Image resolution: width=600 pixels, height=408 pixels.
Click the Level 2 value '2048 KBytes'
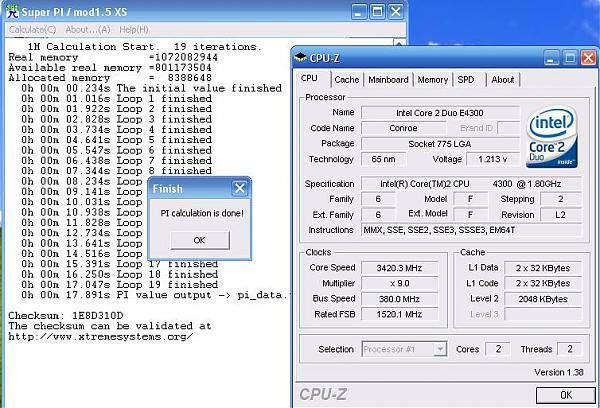[x=543, y=299]
